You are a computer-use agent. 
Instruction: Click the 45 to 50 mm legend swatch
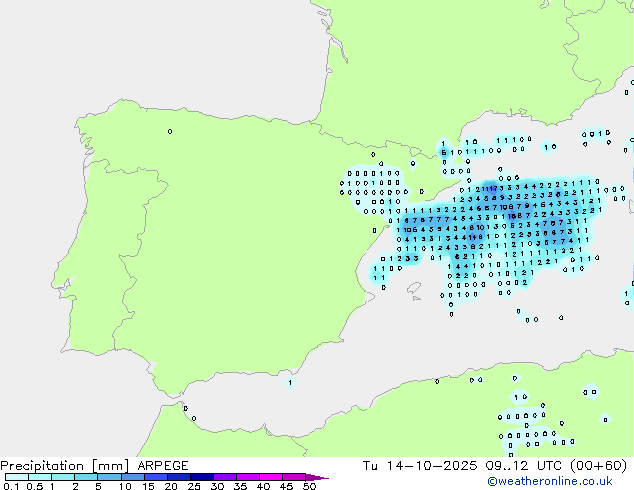[294, 477]
